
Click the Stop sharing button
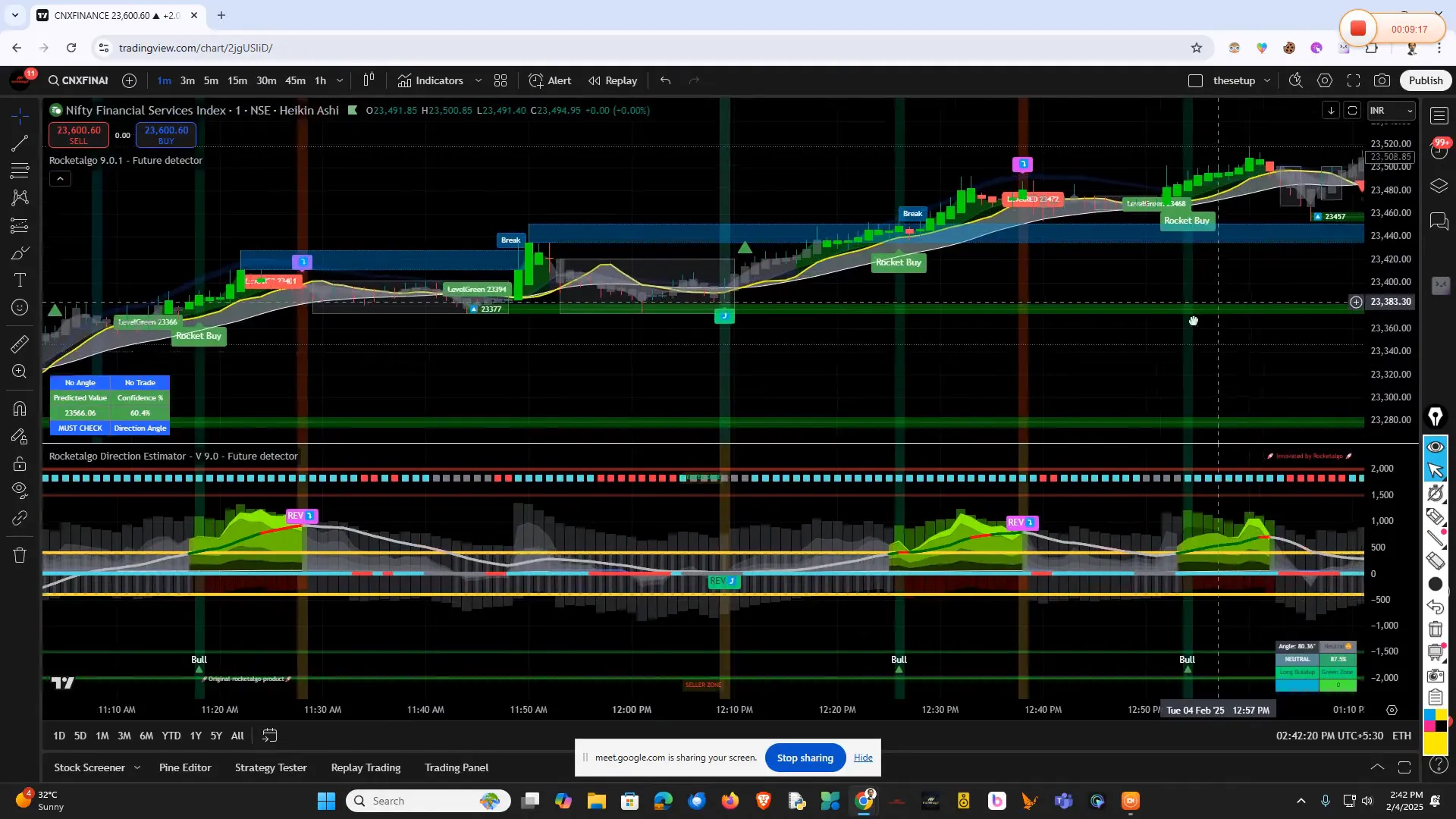click(805, 758)
